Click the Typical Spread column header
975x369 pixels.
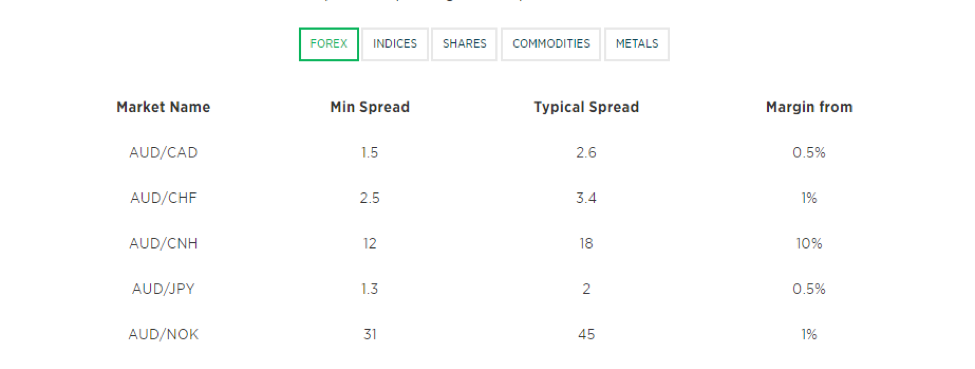coord(586,107)
